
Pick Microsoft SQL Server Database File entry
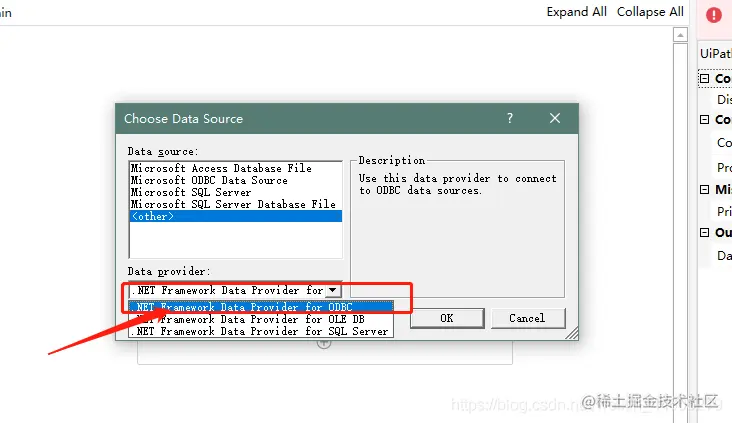pos(235,204)
